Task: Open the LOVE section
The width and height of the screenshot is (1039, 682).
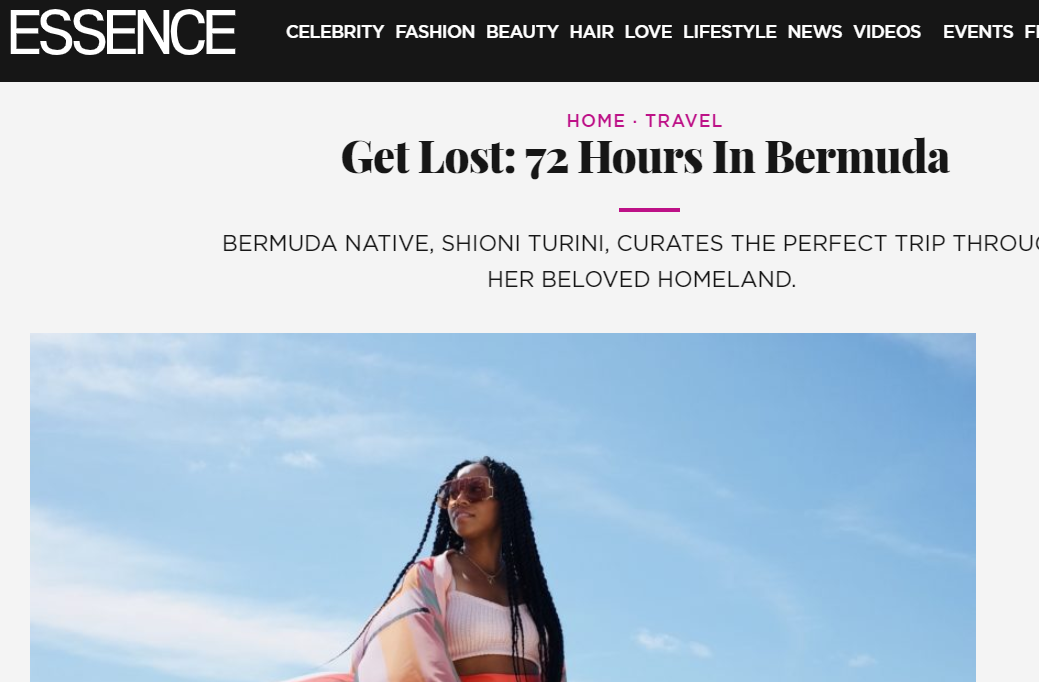Action: (648, 32)
